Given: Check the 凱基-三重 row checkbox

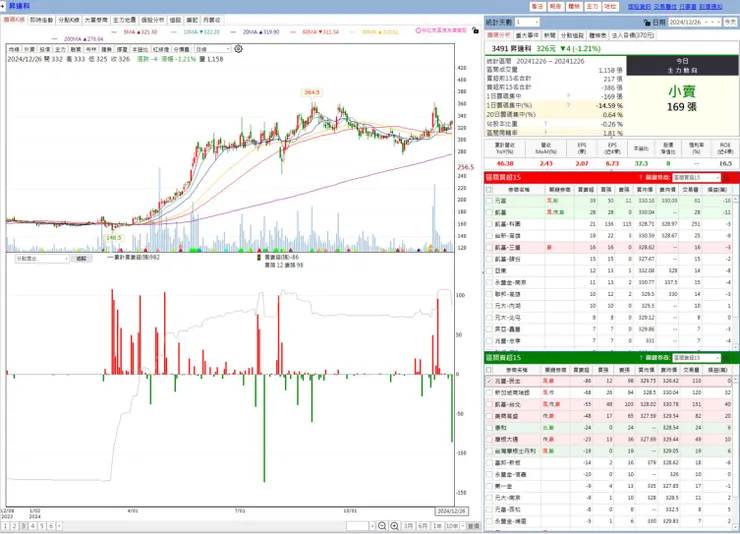Looking at the screenshot, I should pyautogui.click(x=489, y=247).
